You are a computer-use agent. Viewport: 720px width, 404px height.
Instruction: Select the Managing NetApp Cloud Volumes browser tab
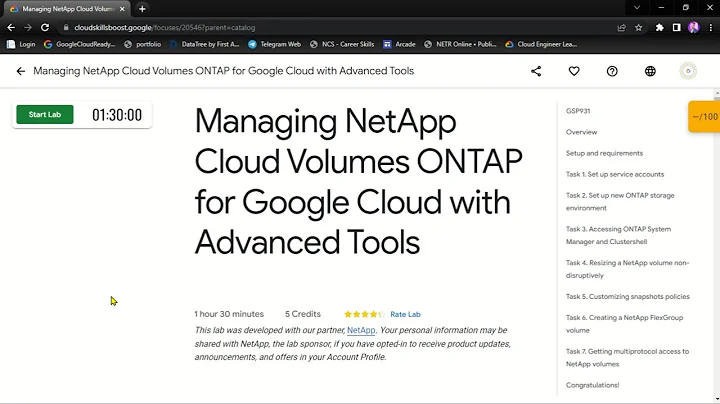tap(68, 9)
